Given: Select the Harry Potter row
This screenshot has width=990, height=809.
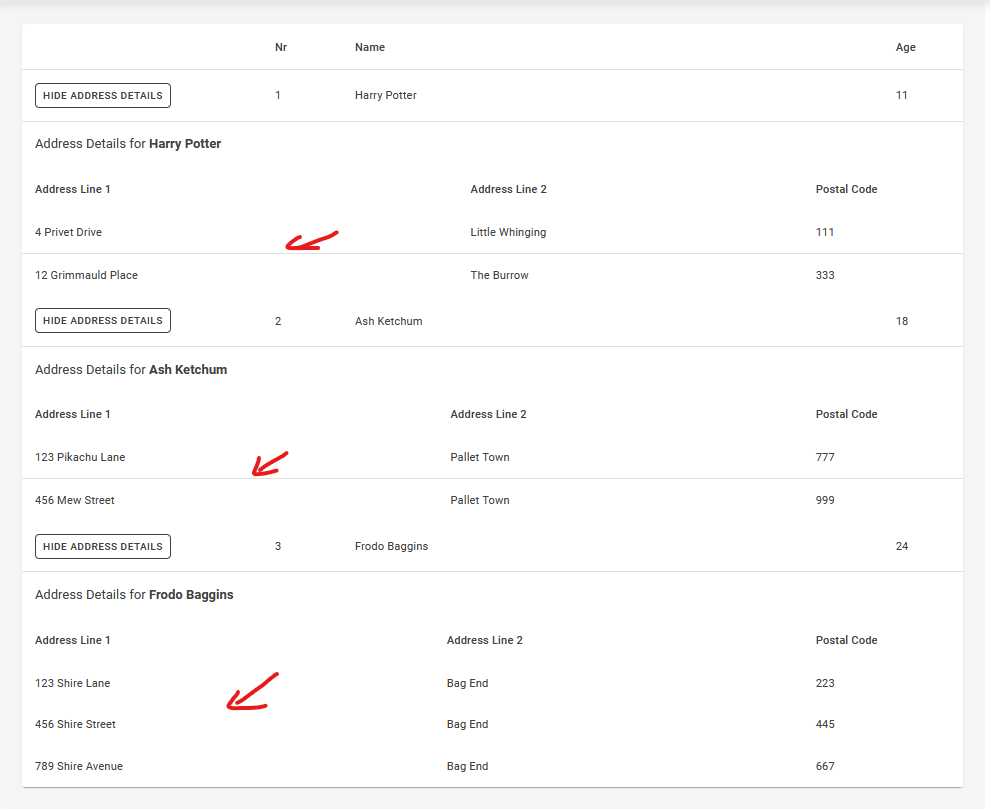Looking at the screenshot, I should pos(385,95).
